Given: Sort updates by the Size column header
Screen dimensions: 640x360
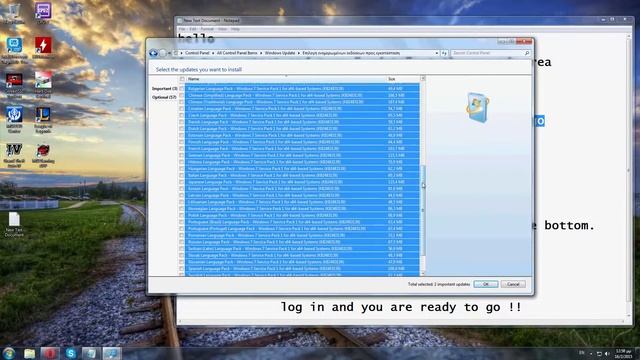Looking at the screenshot, I should tap(403, 79).
